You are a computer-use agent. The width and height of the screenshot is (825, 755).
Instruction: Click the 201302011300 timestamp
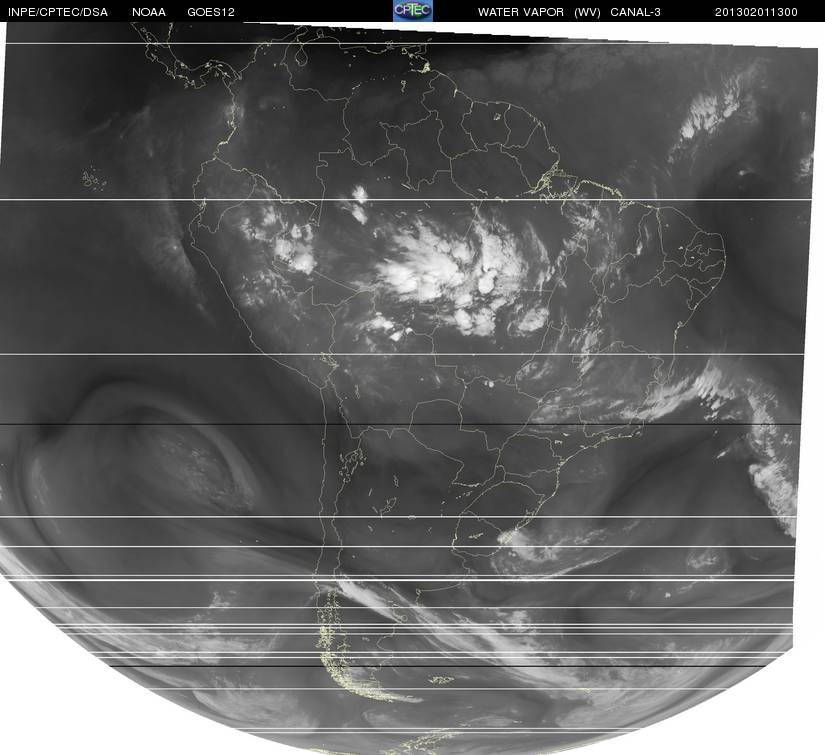click(756, 12)
